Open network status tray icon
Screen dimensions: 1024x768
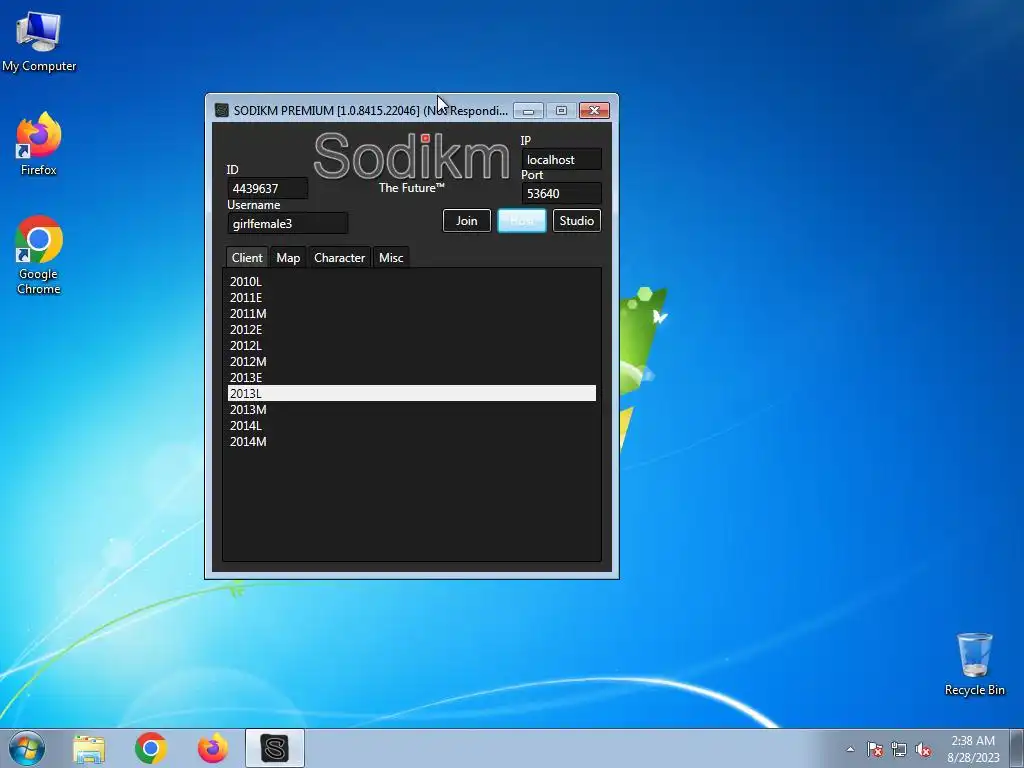[899, 749]
